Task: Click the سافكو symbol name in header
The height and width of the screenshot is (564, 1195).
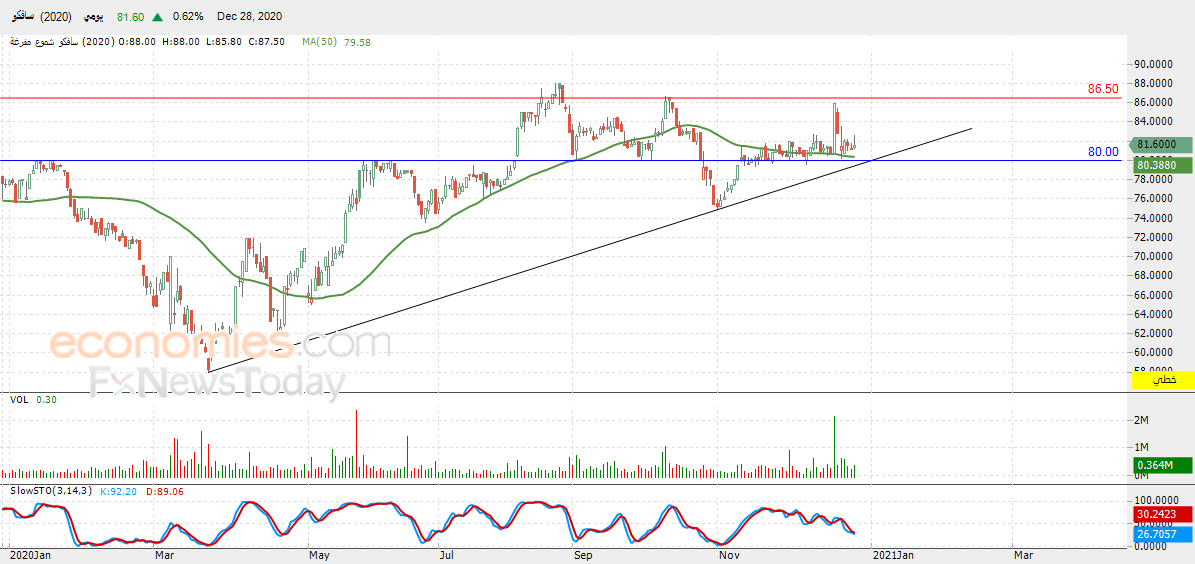Action: [23, 17]
